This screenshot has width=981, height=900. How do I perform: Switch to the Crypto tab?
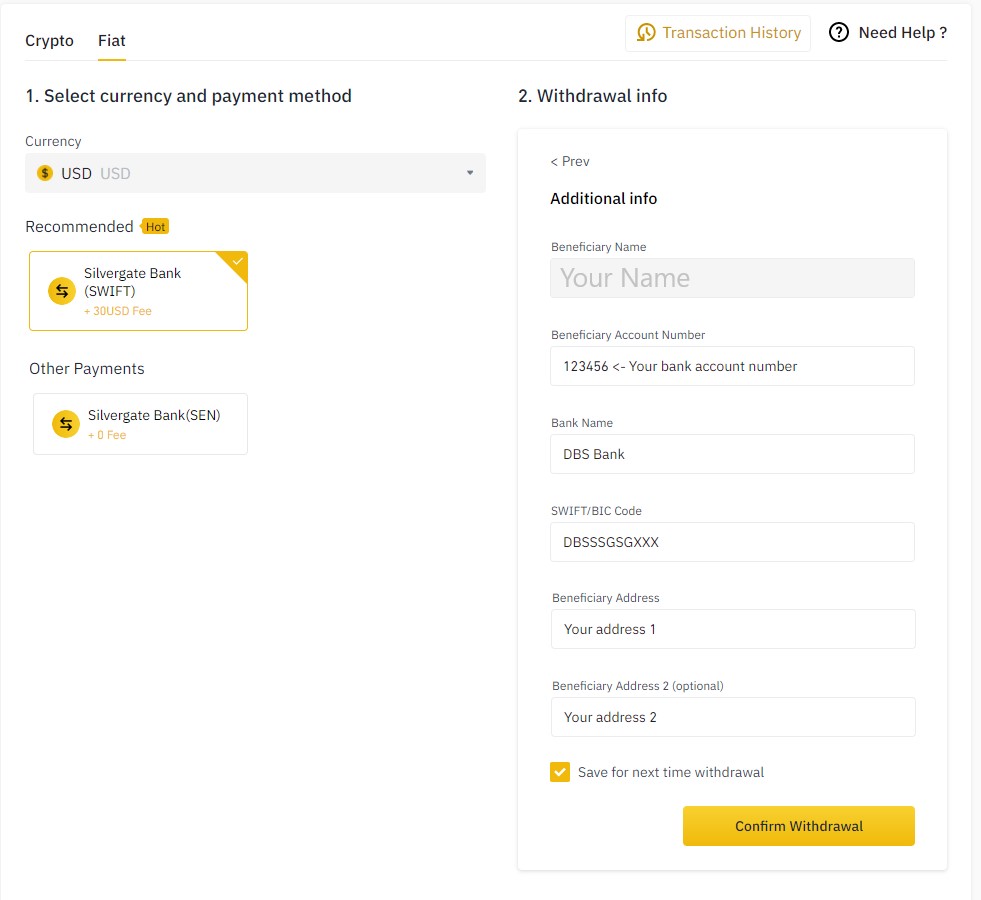49,41
